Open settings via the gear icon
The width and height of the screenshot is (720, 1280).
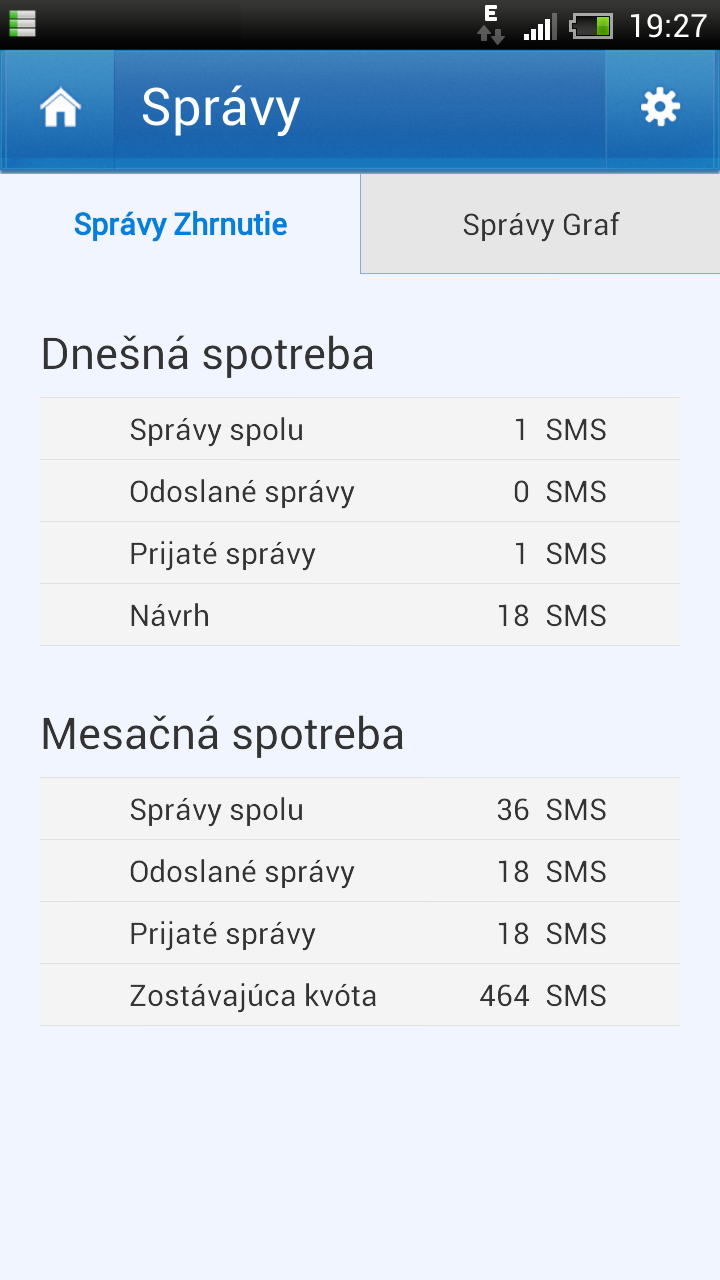(660, 108)
